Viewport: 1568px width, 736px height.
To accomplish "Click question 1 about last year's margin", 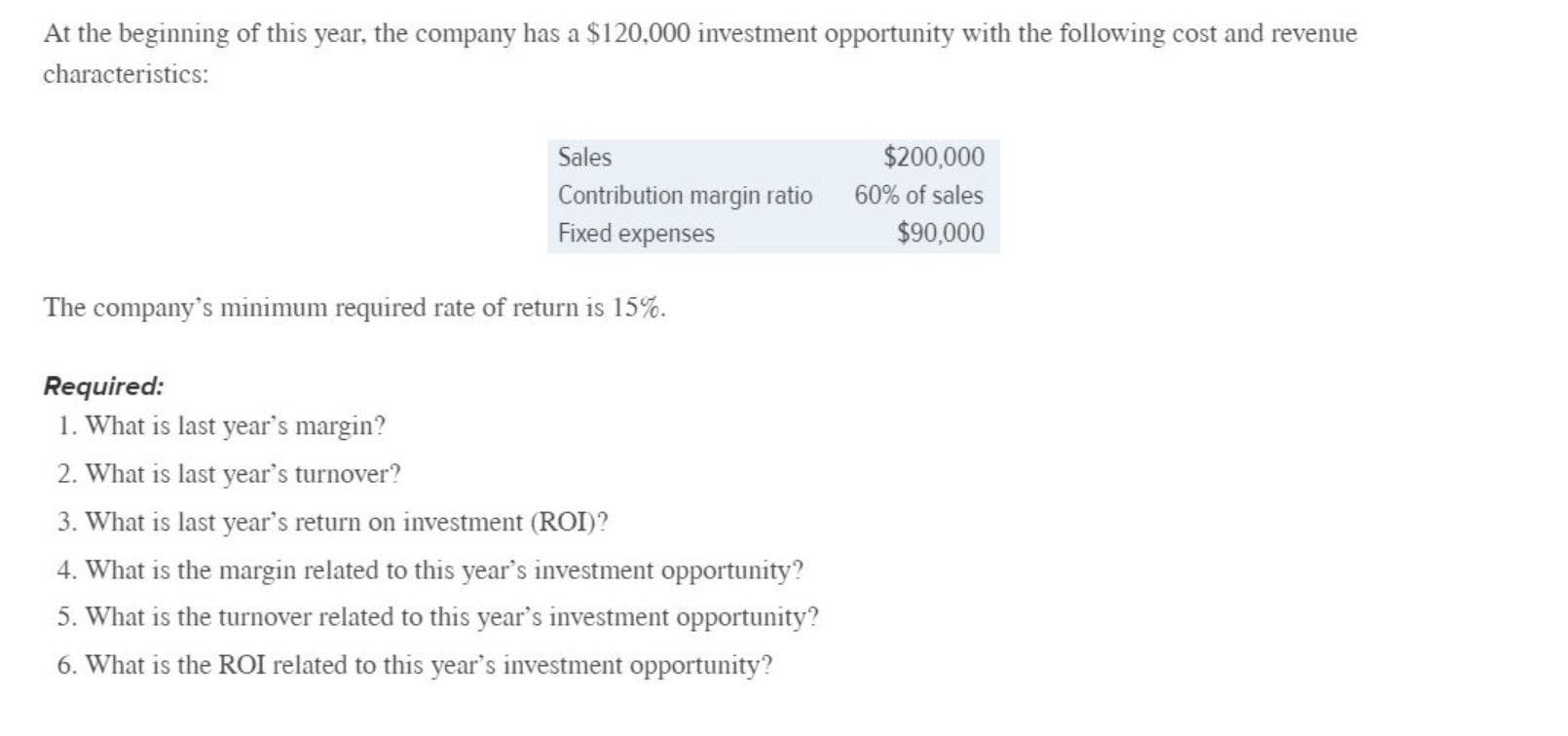I will 222,426.
